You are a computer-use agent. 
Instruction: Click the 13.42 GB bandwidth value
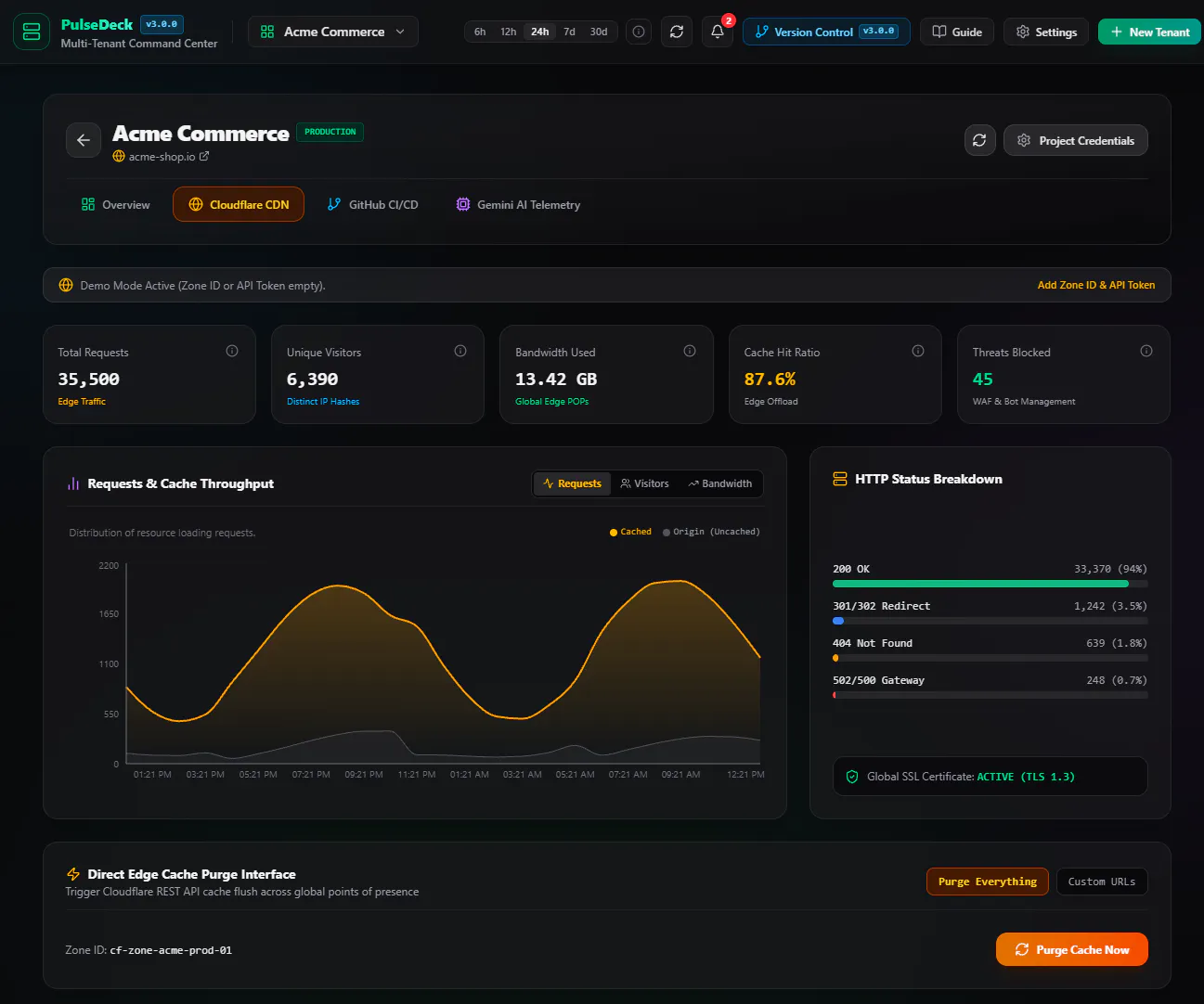click(x=556, y=379)
